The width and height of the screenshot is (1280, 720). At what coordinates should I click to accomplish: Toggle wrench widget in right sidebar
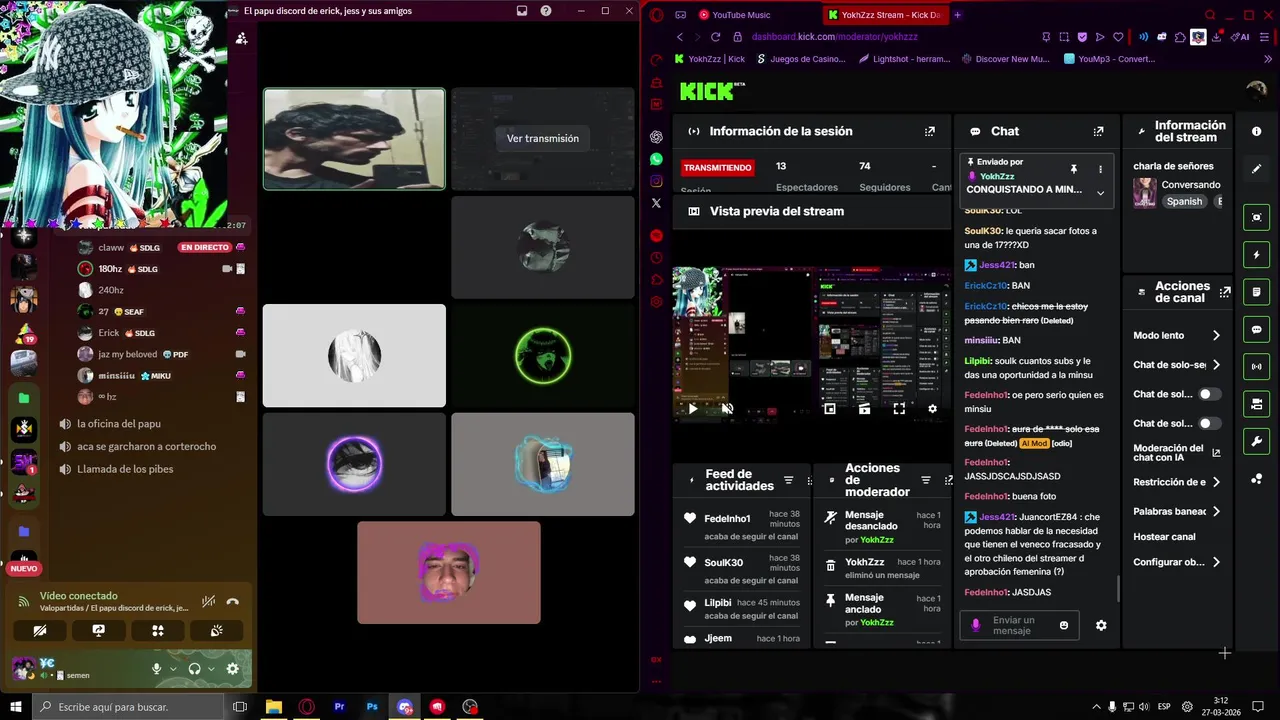tap(1256, 441)
